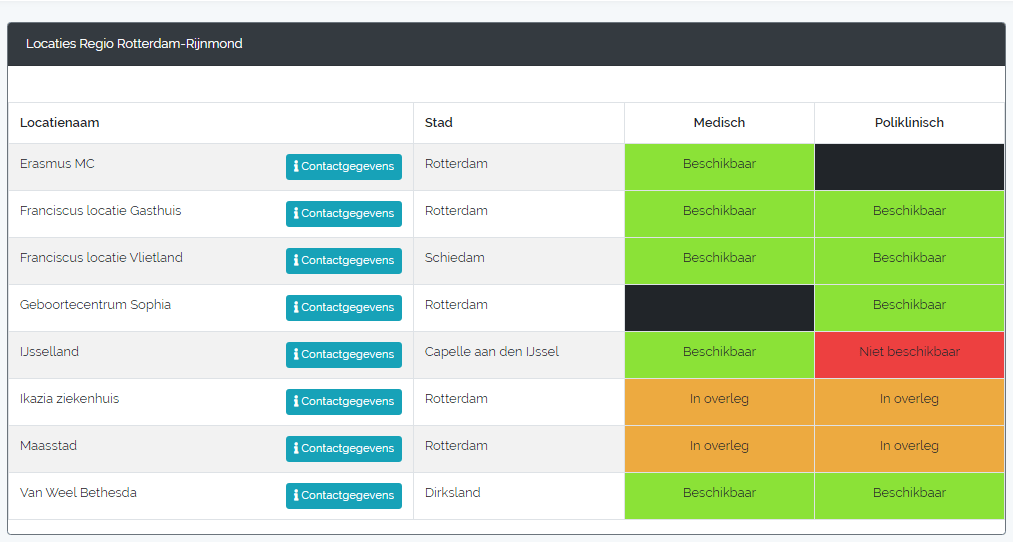Open Contactgegevens for Geboortecentrum Sophia
The height and width of the screenshot is (542, 1013).
click(x=344, y=307)
